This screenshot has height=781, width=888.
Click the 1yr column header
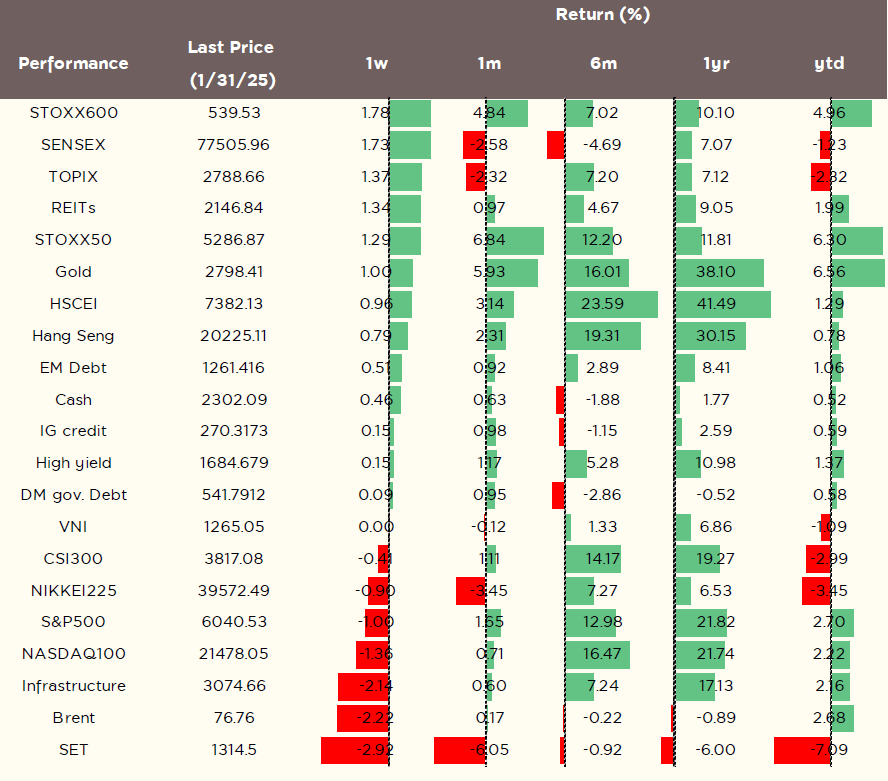[x=716, y=63]
